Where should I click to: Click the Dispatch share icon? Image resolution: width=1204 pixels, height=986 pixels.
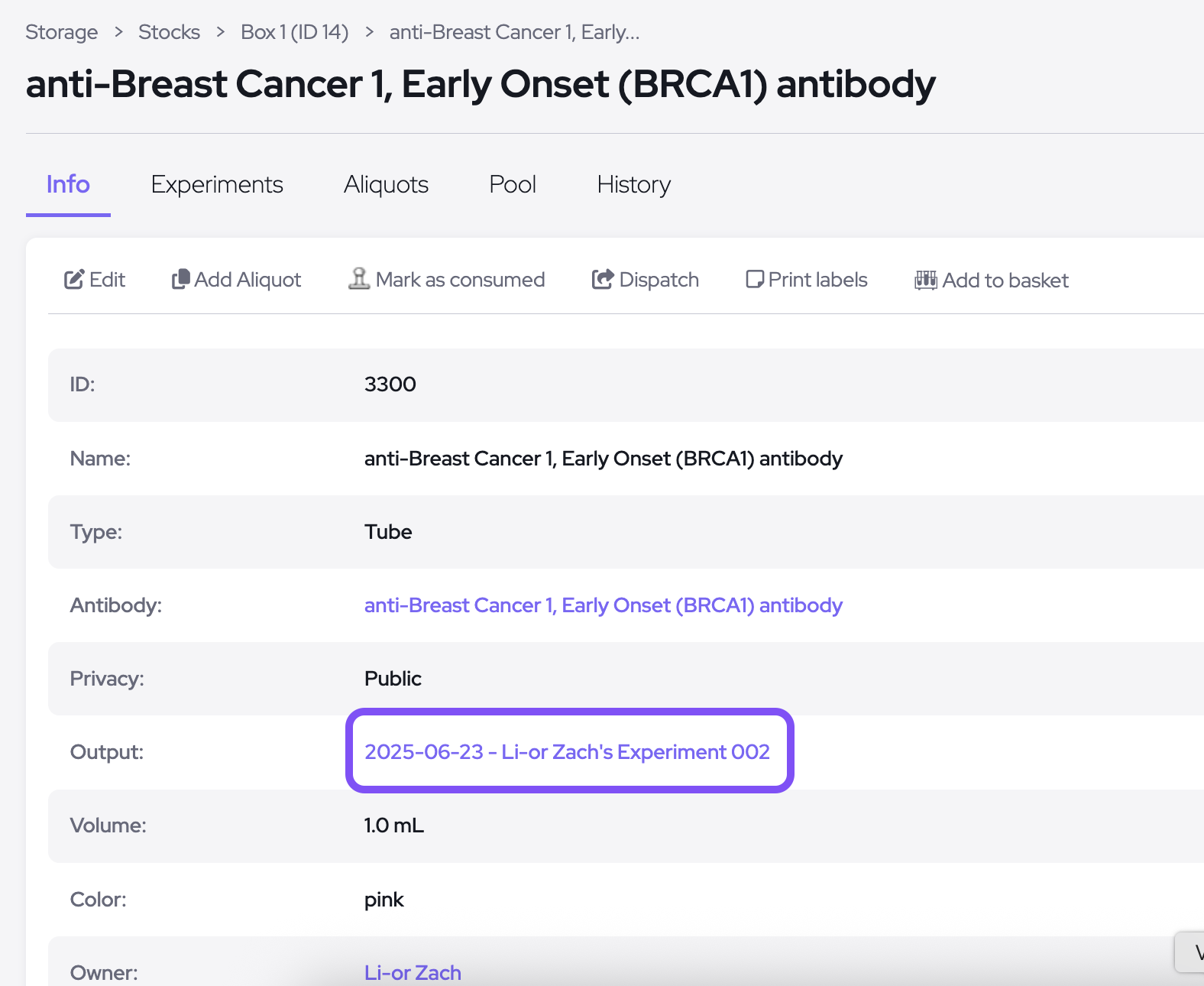tap(603, 280)
